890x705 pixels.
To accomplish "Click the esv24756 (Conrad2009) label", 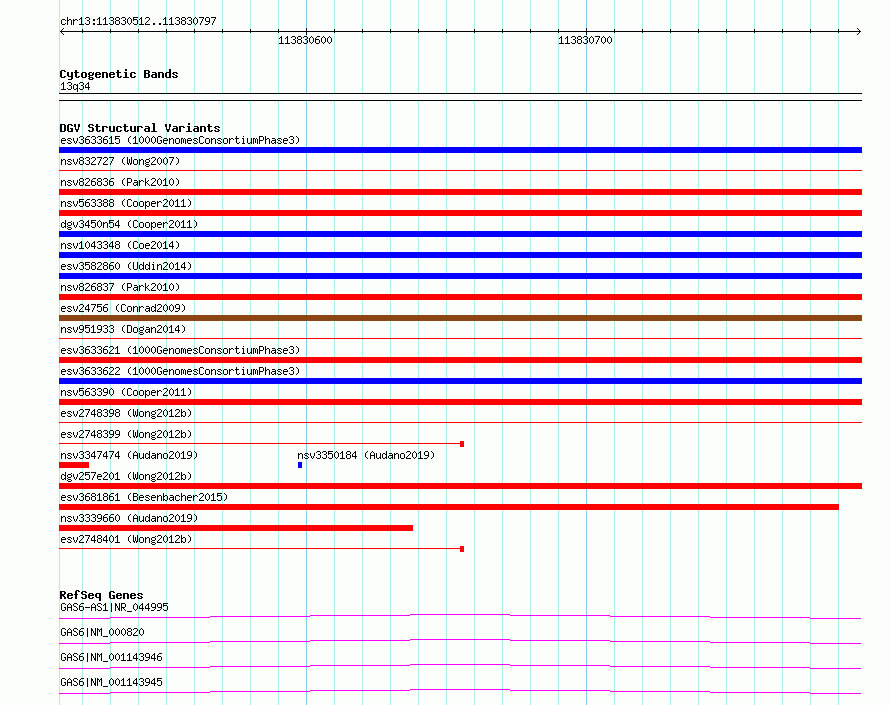I will coord(123,308).
